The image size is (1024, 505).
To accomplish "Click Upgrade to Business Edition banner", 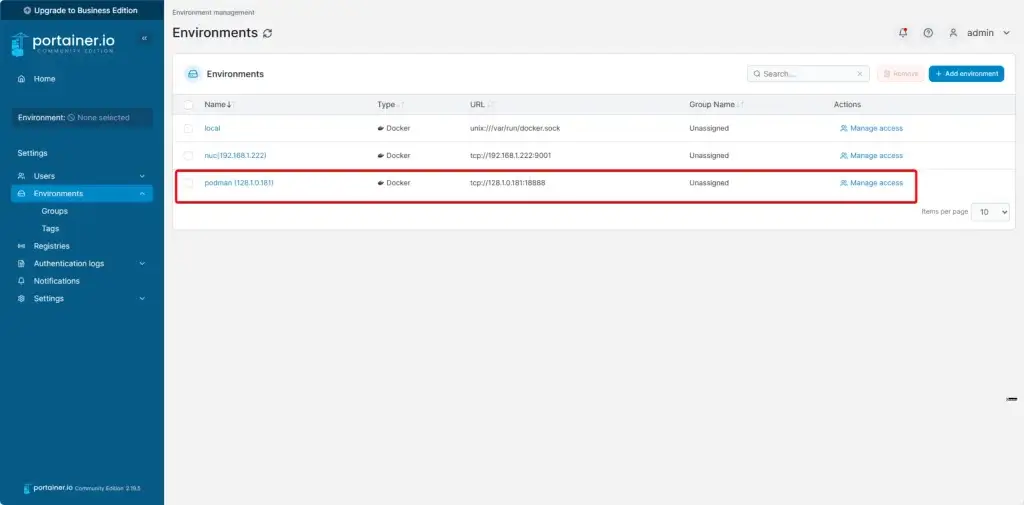I will point(82,10).
